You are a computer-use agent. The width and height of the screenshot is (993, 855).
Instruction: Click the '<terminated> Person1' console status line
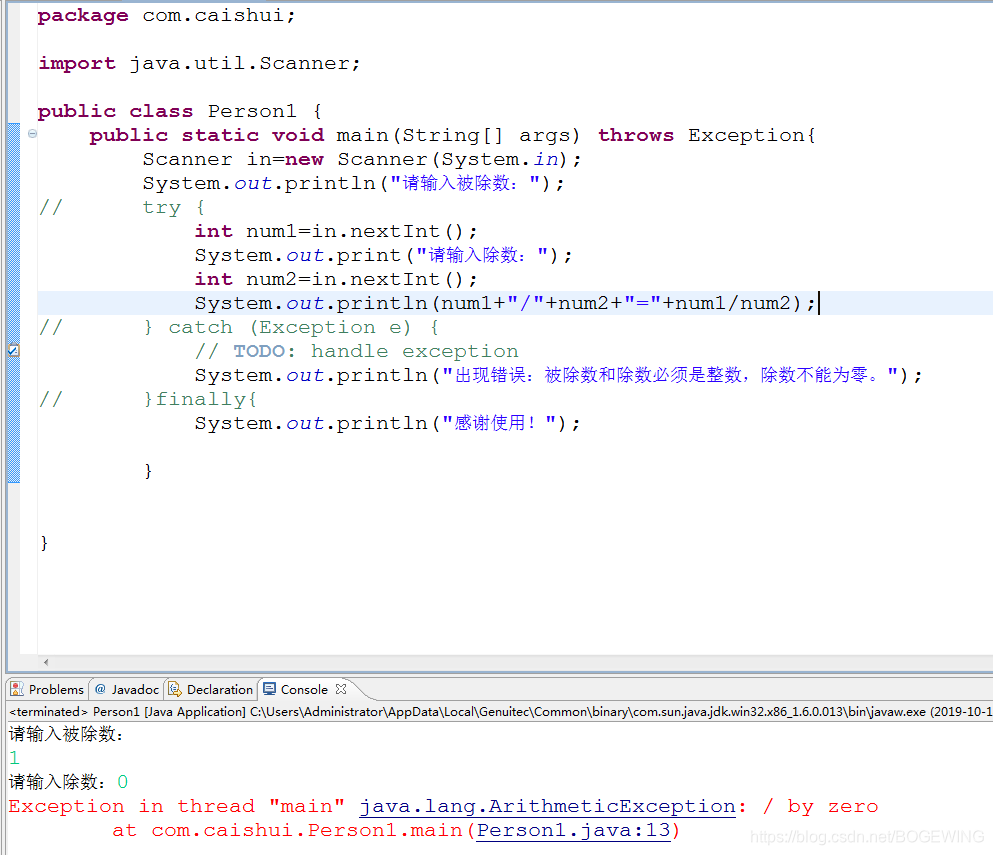(x=500, y=712)
